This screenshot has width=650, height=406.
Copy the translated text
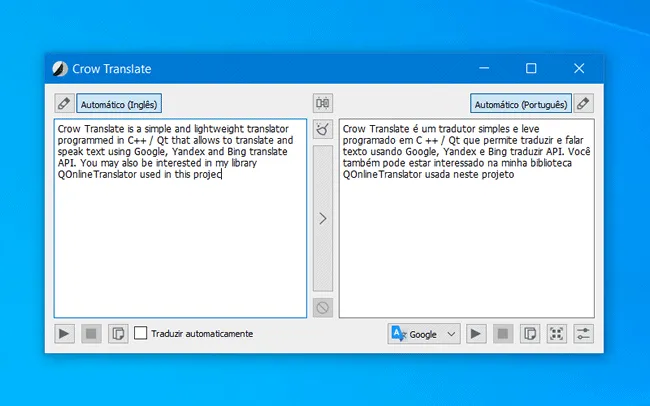pos(530,333)
